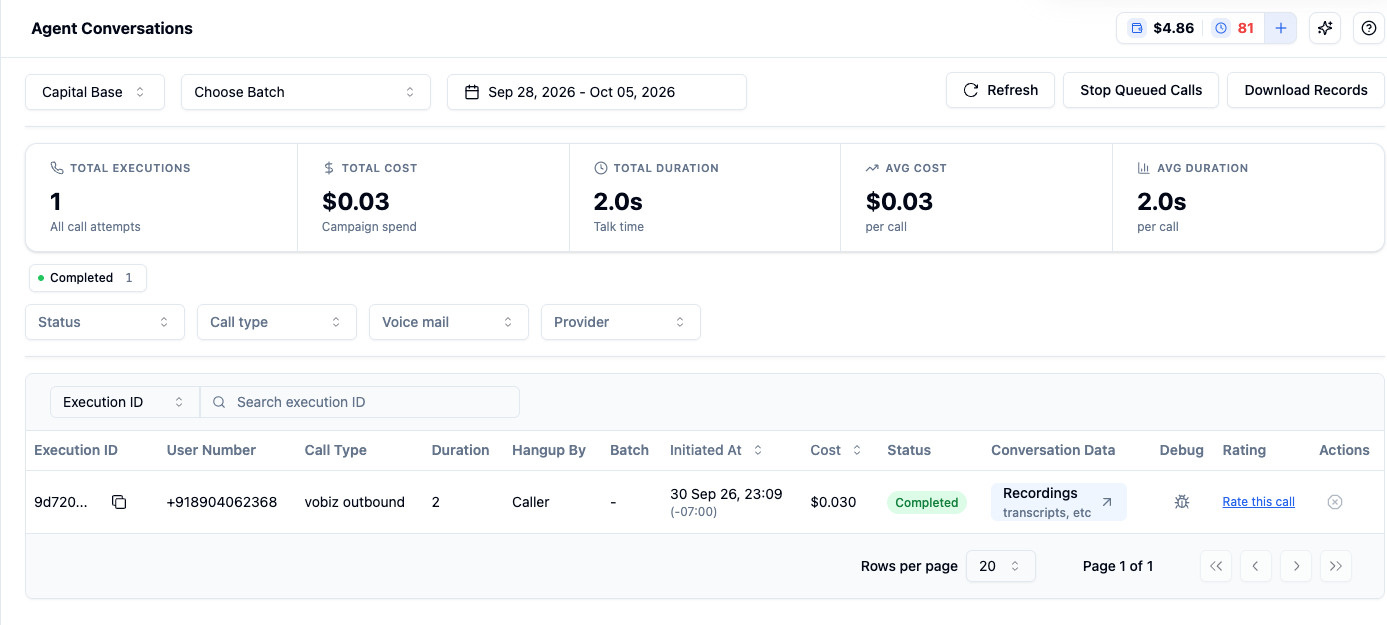Image resolution: width=1387 pixels, height=625 pixels.
Task: Click the '30 Sep 26, 23:09' timestamp
Action: tap(726, 493)
